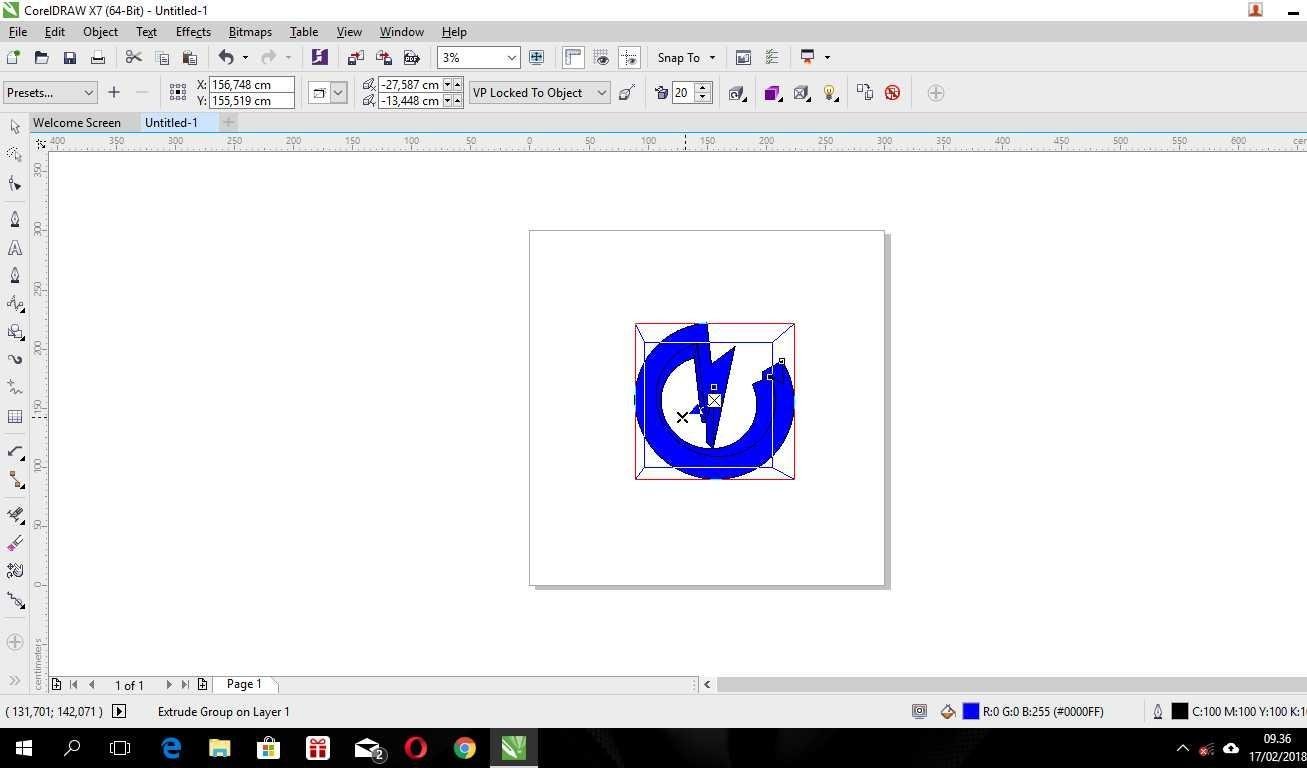Clear the extrusion with the red icon
Image resolution: width=1307 pixels, height=768 pixels.
point(892,93)
